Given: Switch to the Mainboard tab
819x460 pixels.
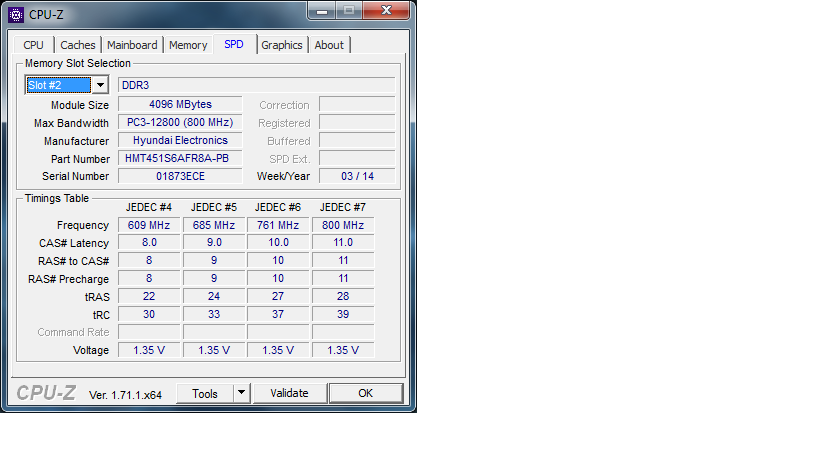Looking at the screenshot, I should tap(132, 45).
